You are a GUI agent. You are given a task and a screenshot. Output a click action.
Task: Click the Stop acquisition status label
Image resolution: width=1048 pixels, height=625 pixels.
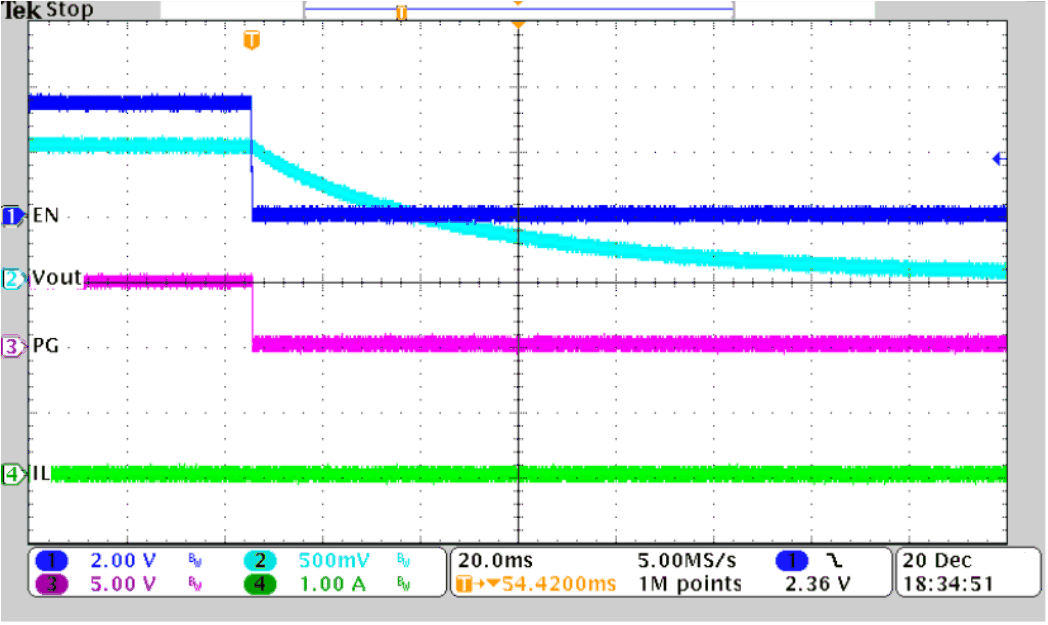coord(71,9)
